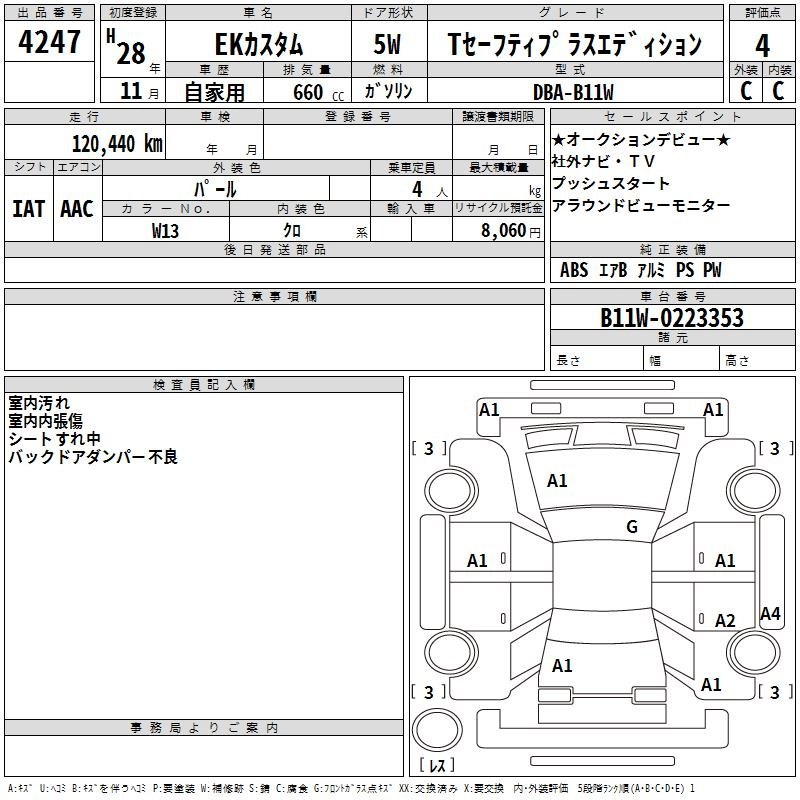The width and height of the screenshot is (800, 800).
Task: Click chassis number B11W-0223353
Action: [671, 319]
